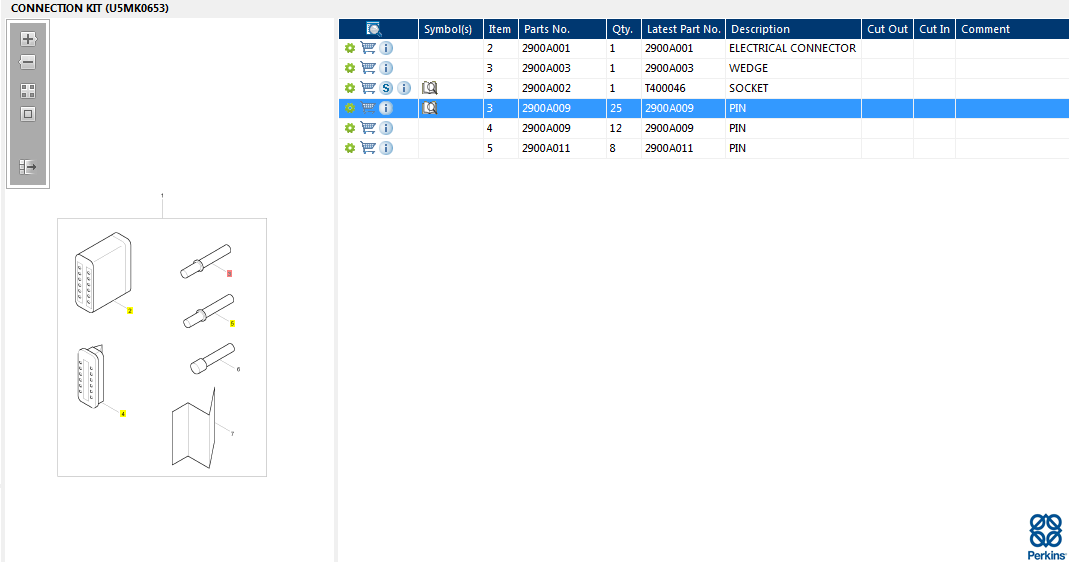Screen dimensions: 1069x562
Task: Add SOCKET to shopping cart
Action: (368, 88)
